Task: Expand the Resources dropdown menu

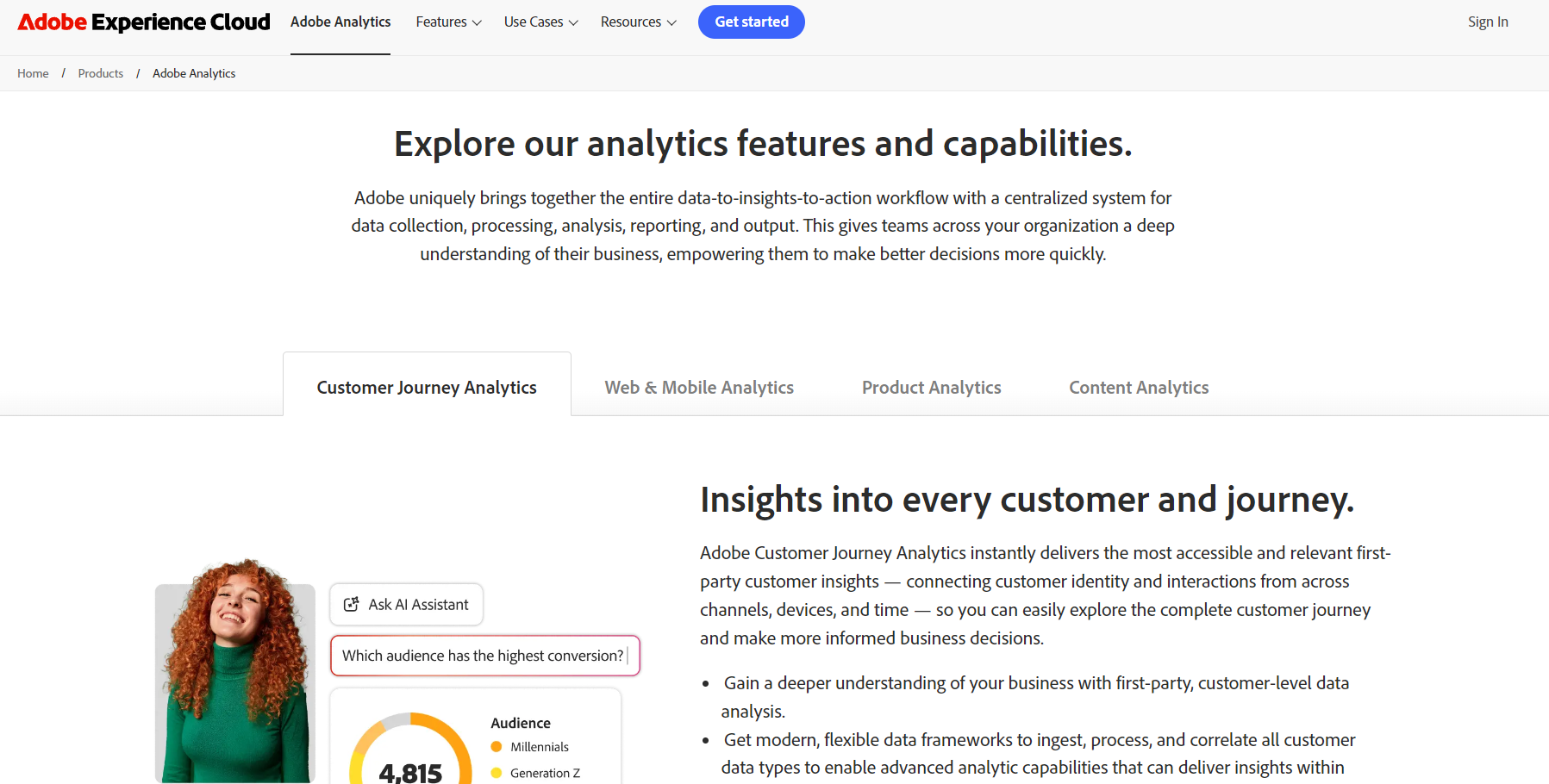Action: coord(638,22)
